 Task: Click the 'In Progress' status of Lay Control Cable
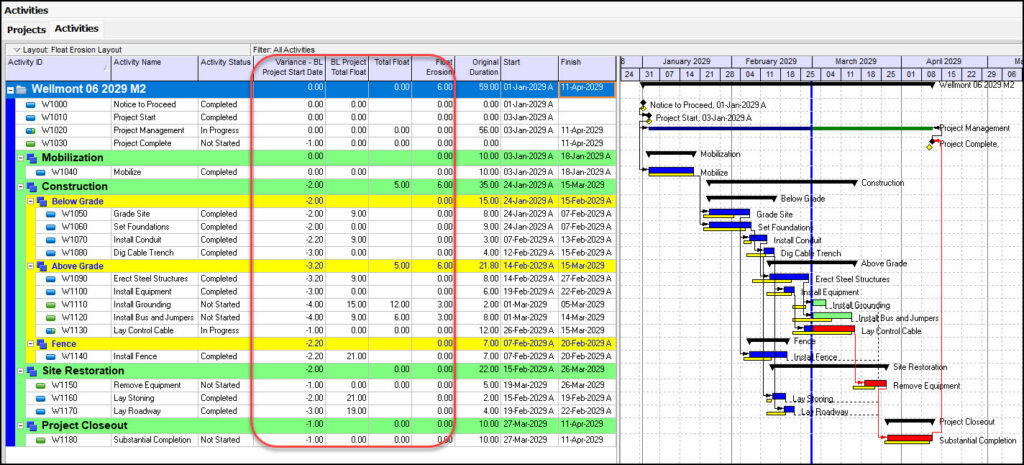pos(220,330)
